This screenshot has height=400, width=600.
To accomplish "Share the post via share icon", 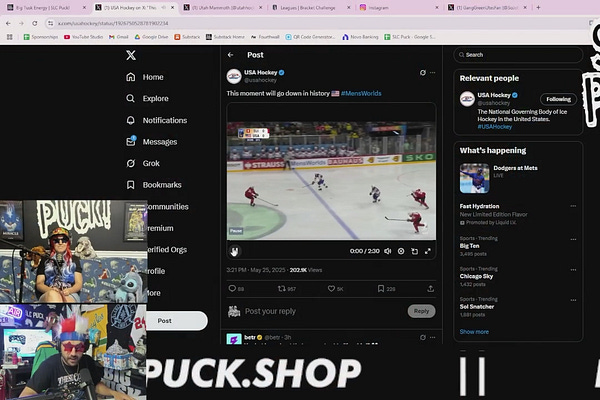I will tap(430, 289).
